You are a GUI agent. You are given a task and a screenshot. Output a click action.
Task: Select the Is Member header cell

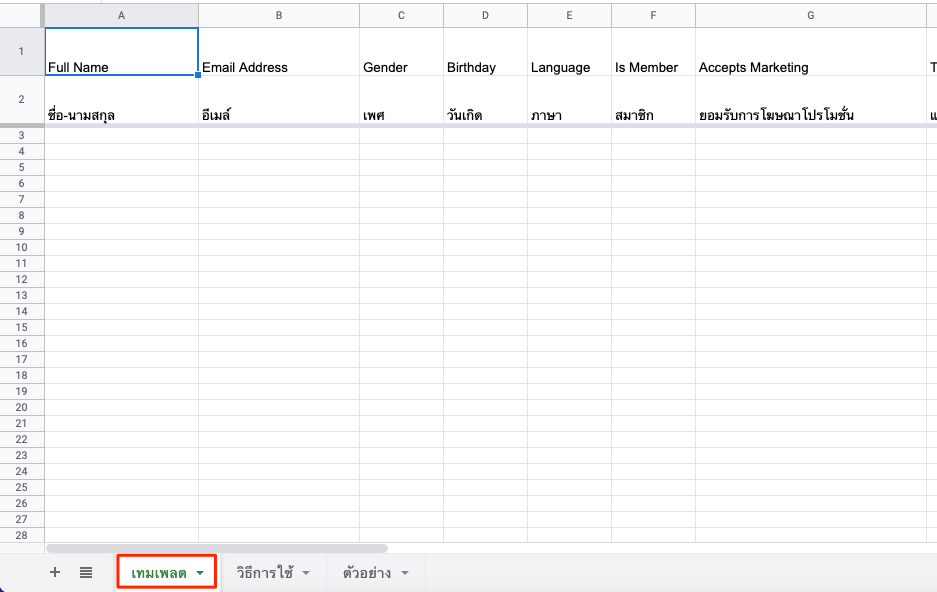(x=653, y=51)
